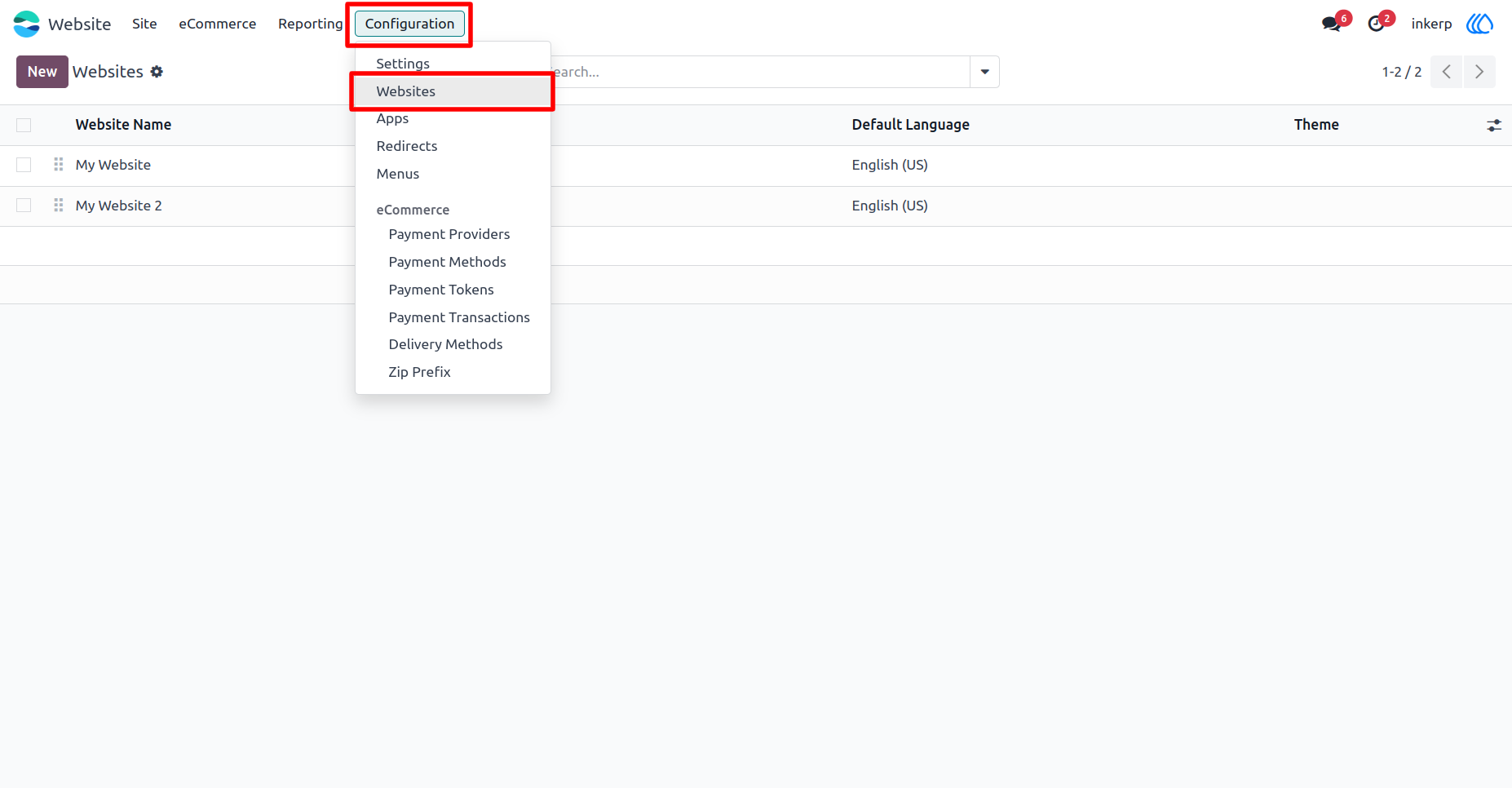
Task: Open the Reporting menu
Action: [x=310, y=24]
